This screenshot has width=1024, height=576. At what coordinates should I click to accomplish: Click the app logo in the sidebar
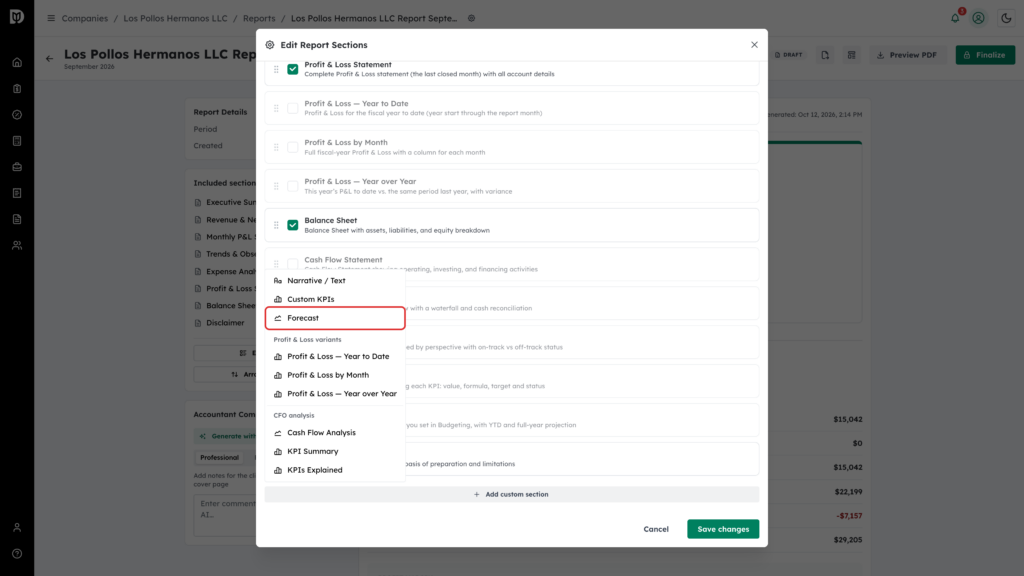coord(17,16)
